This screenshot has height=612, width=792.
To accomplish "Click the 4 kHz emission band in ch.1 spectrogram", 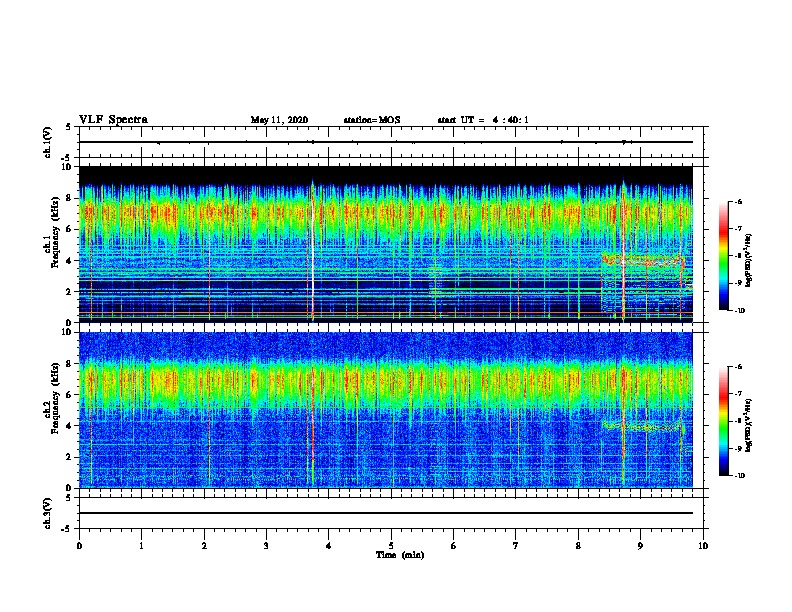I will click(x=642, y=261).
